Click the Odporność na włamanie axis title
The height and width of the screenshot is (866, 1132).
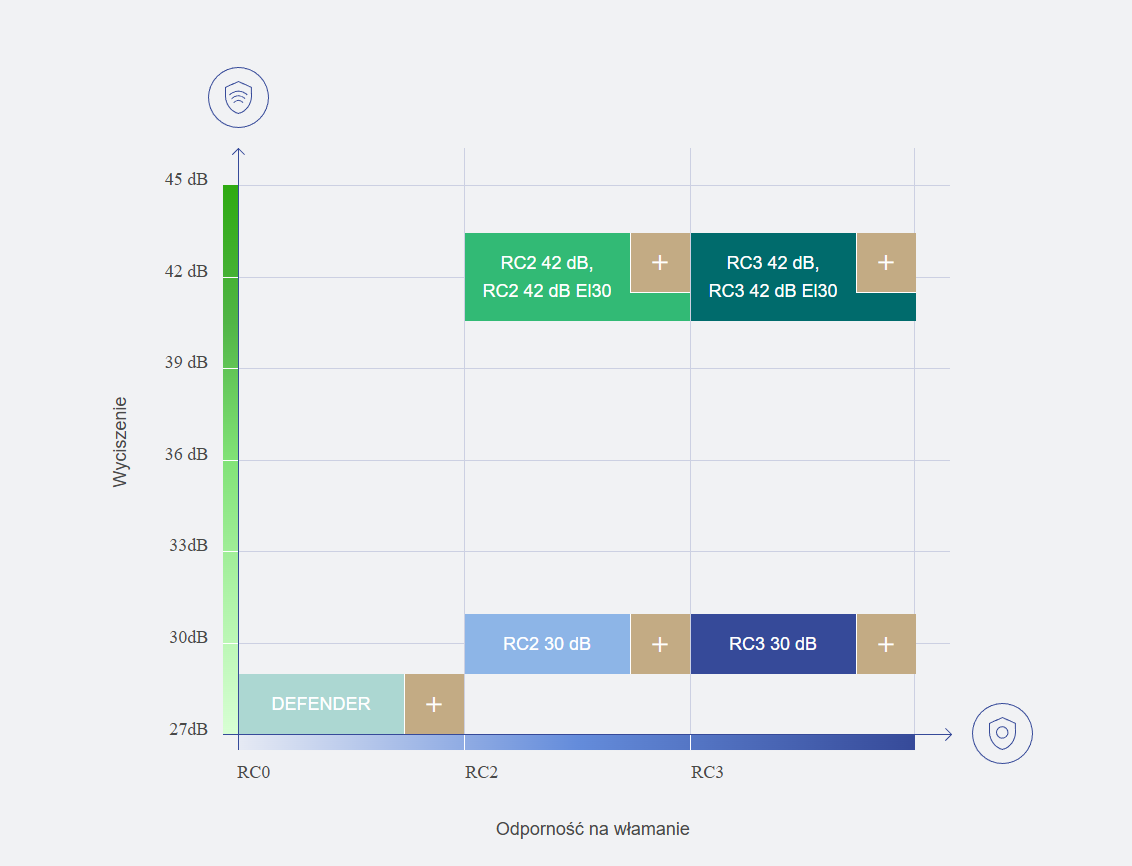coord(593,829)
